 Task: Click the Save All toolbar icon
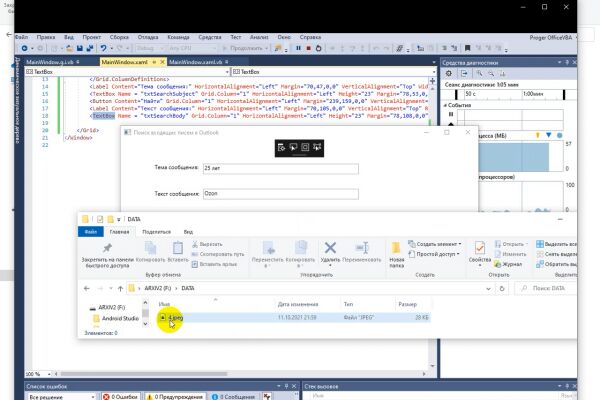coord(90,48)
